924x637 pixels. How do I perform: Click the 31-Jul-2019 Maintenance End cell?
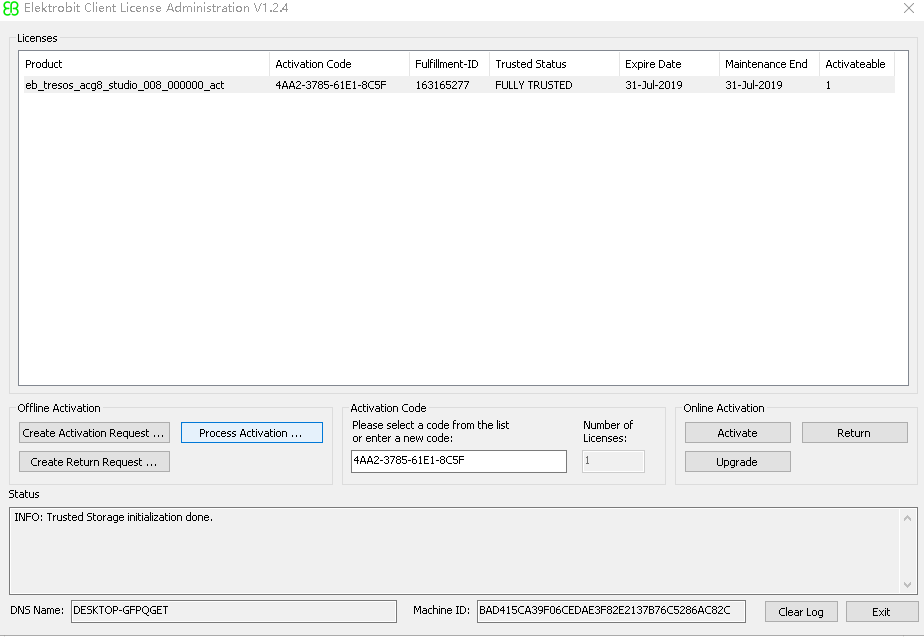point(754,85)
